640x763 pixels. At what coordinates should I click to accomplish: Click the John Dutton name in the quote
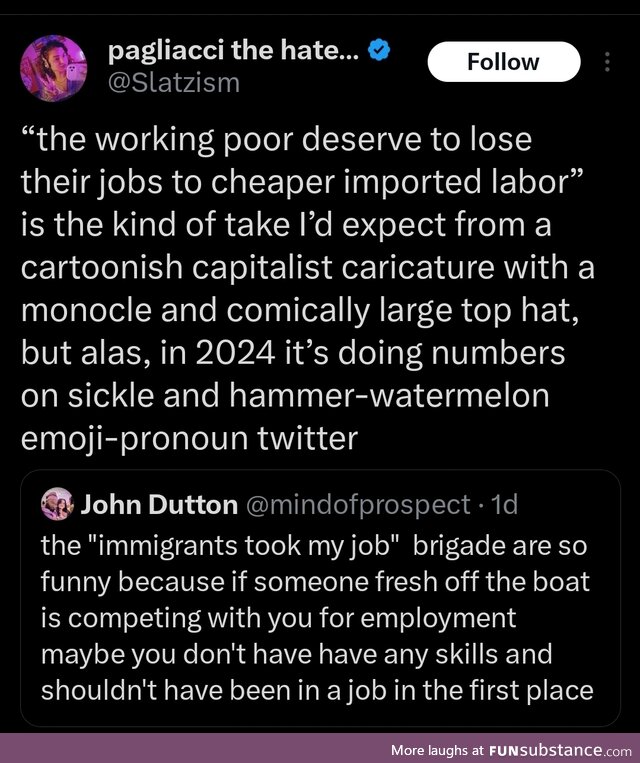pos(159,504)
